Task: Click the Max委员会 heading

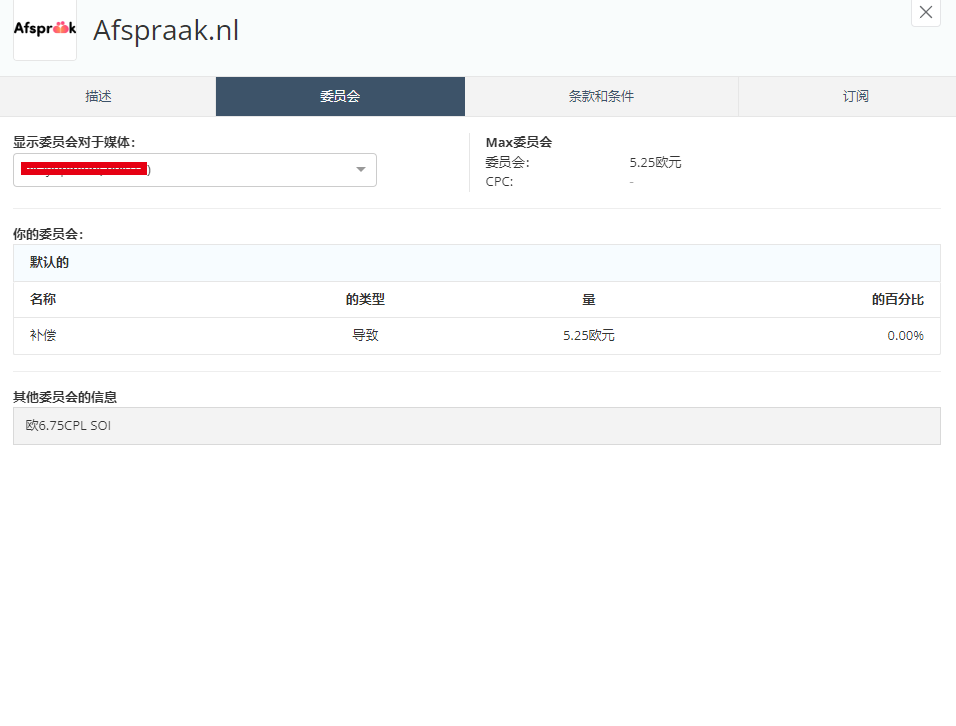Action: [519, 142]
